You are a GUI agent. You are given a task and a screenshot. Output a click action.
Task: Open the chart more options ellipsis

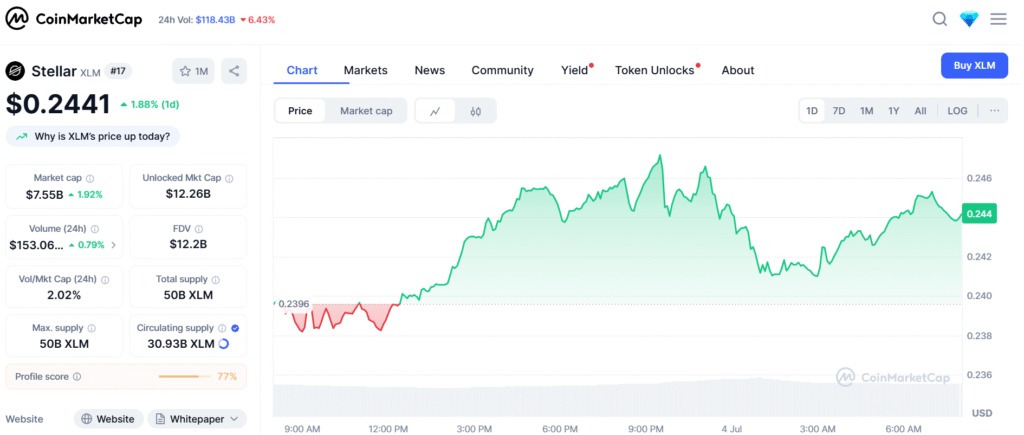[x=994, y=111]
